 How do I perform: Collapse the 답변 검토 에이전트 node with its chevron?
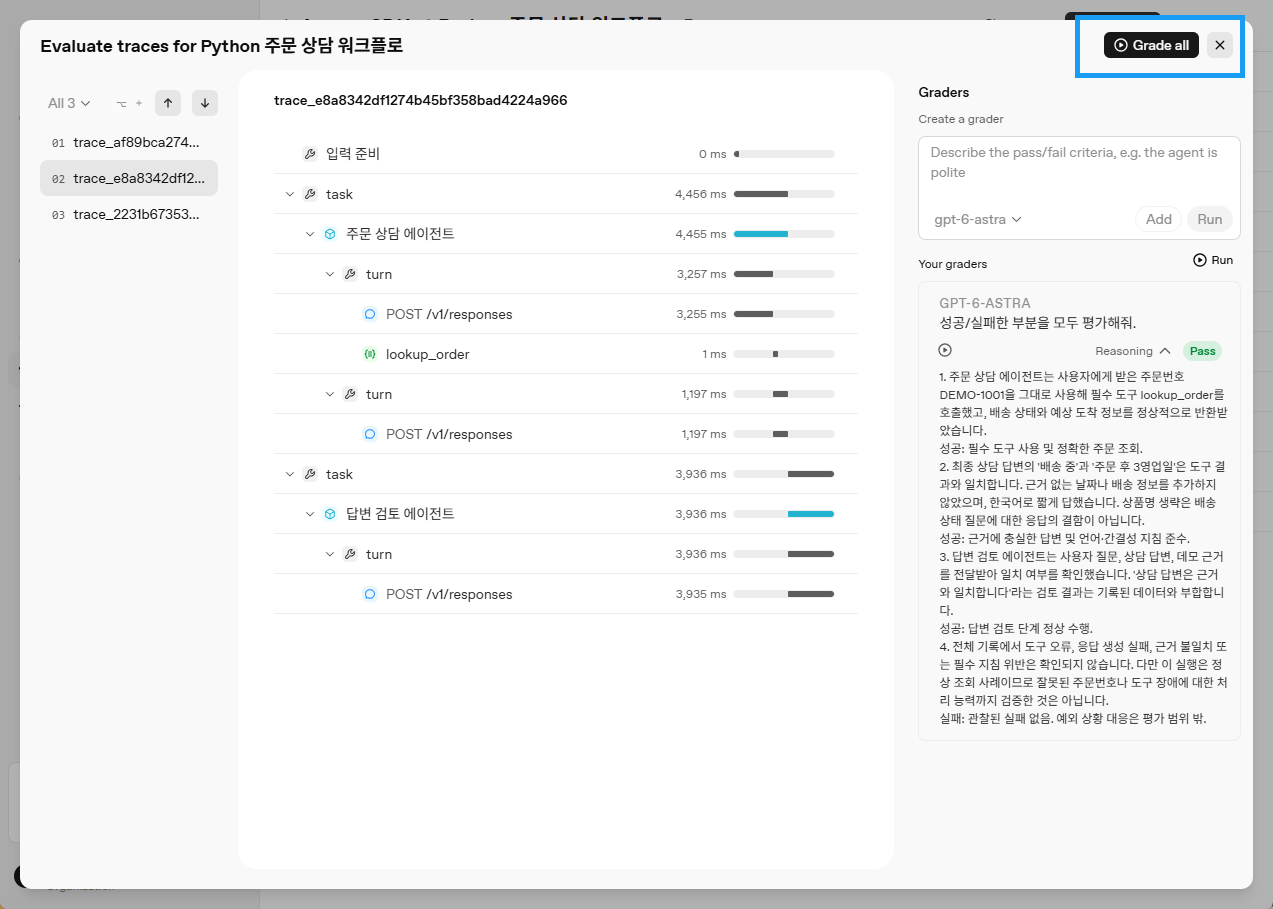[310, 514]
